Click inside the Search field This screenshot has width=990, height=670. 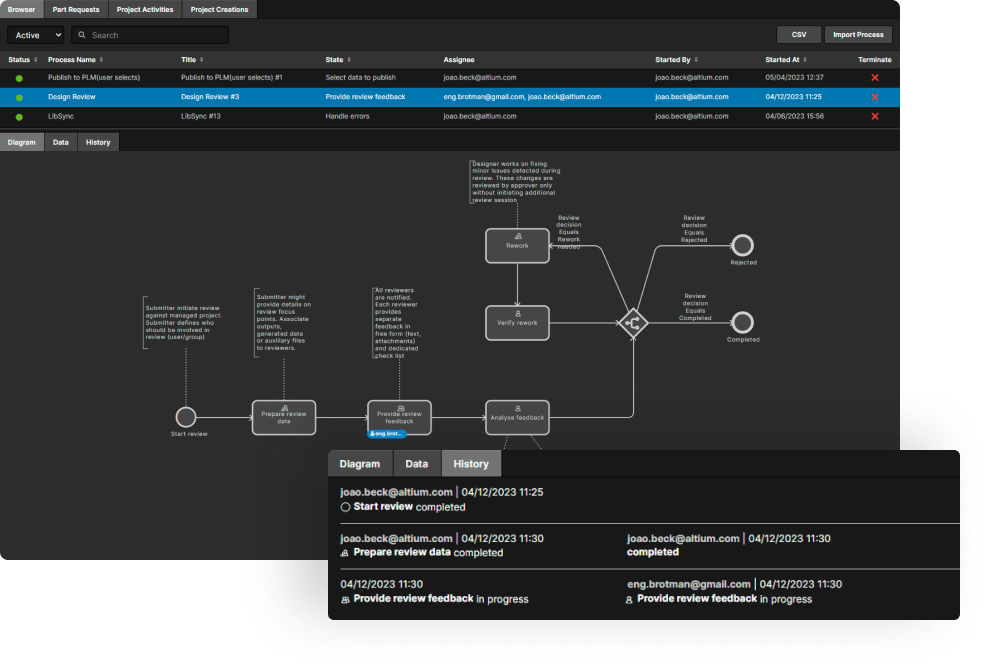(x=150, y=34)
